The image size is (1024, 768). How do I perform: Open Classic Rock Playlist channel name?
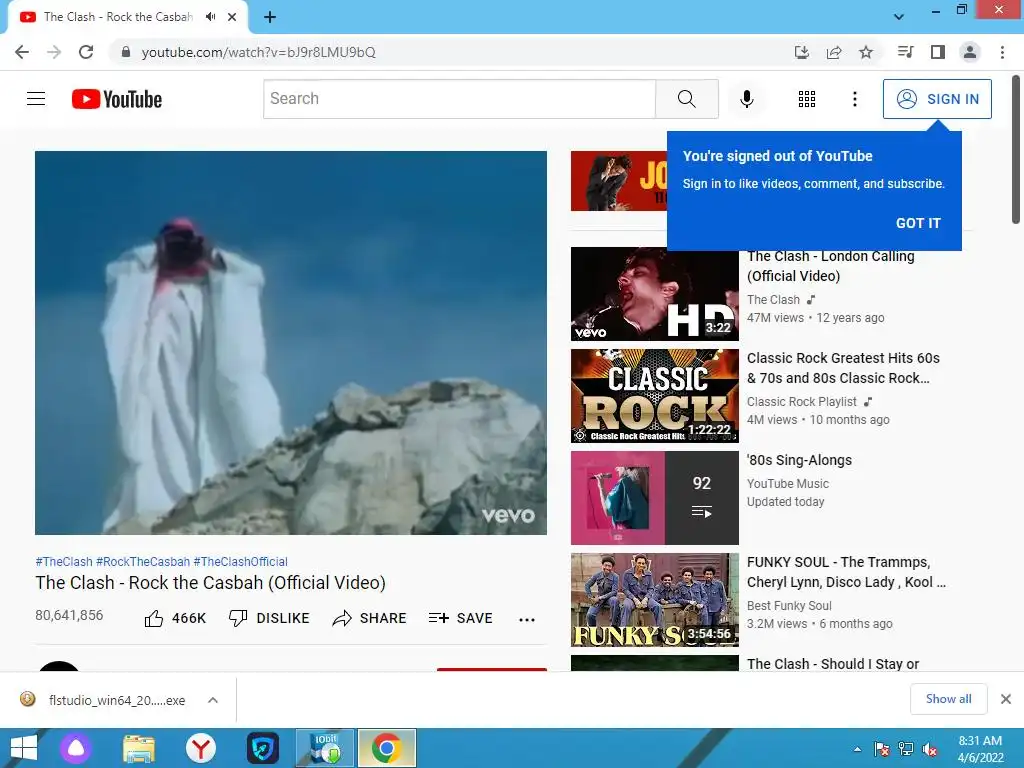(x=801, y=402)
